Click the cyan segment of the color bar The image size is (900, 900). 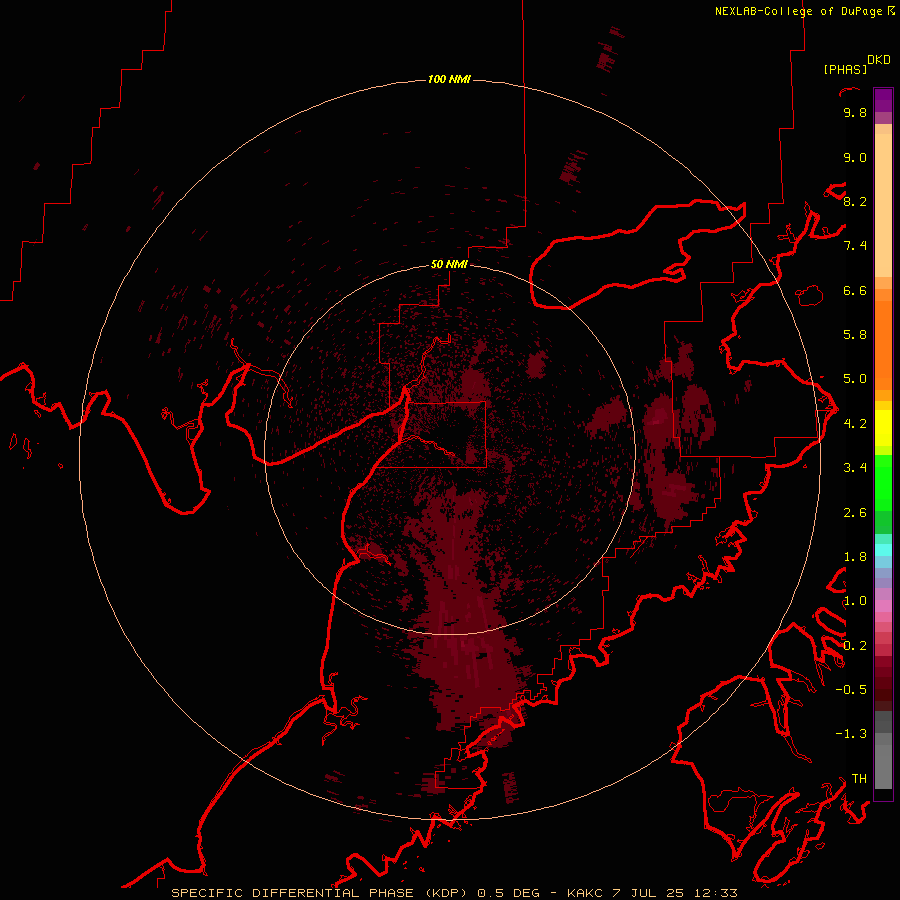[883, 550]
